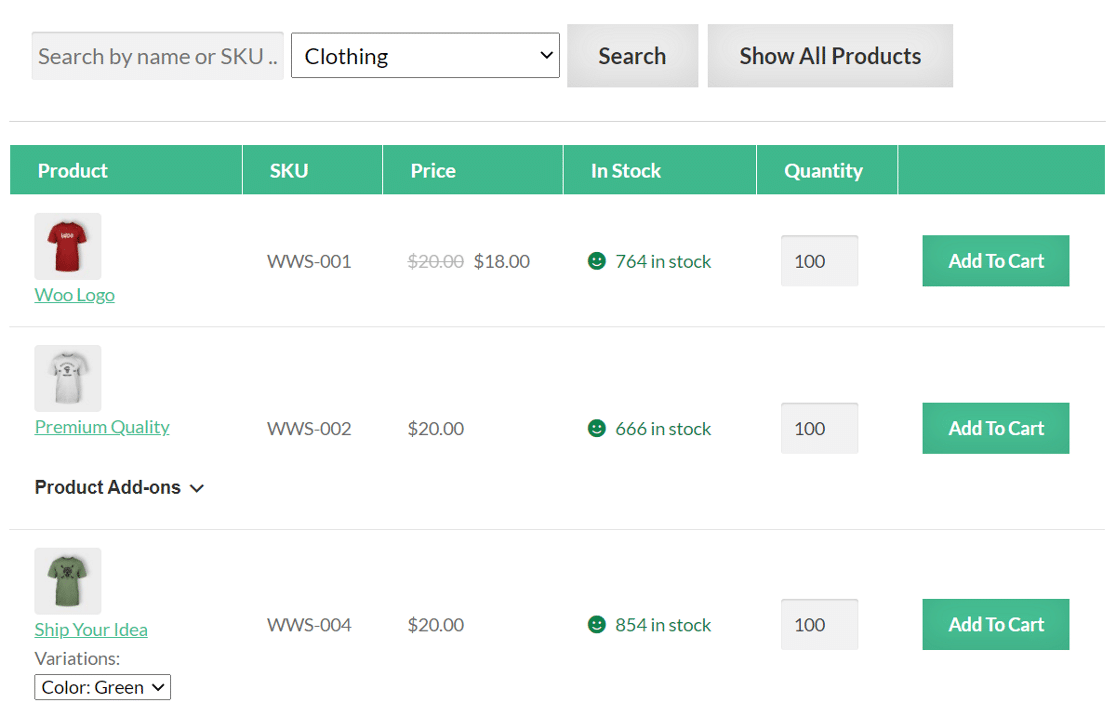Click the Show All Products button

click(x=830, y=55)
